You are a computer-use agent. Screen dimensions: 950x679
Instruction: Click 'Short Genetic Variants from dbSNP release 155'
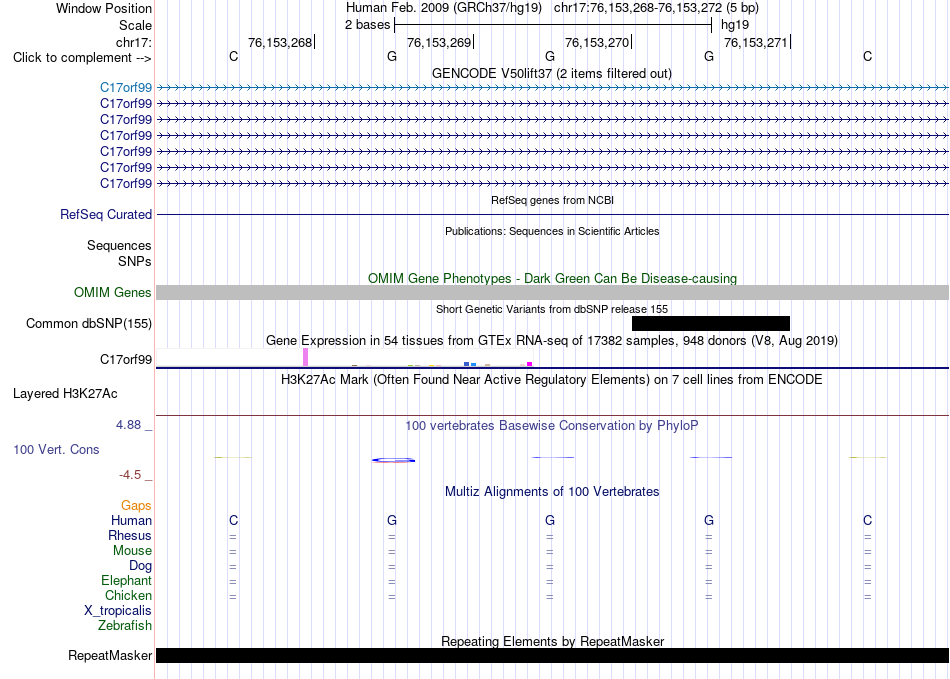click(x=552, y=309)
